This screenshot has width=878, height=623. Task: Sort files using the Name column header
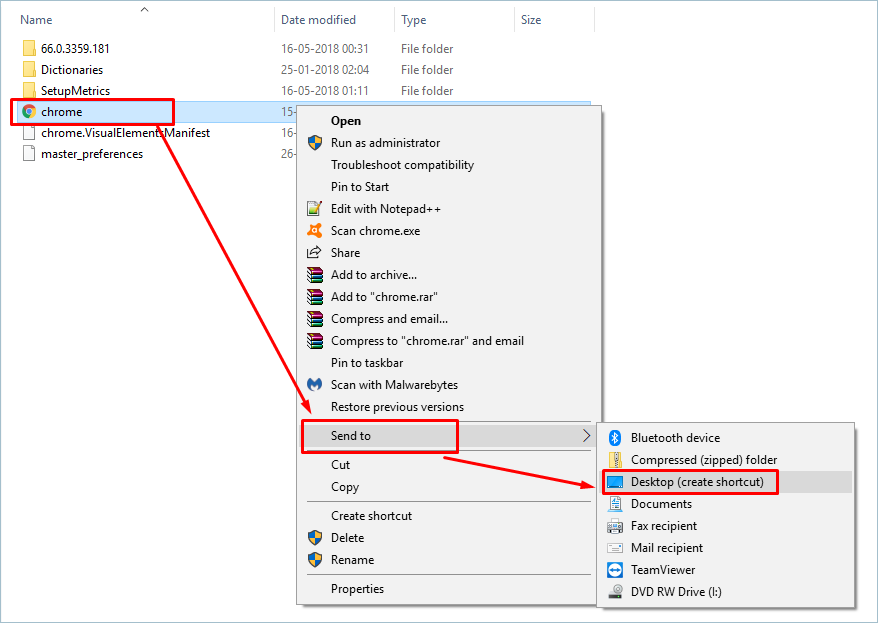point(36,20)
